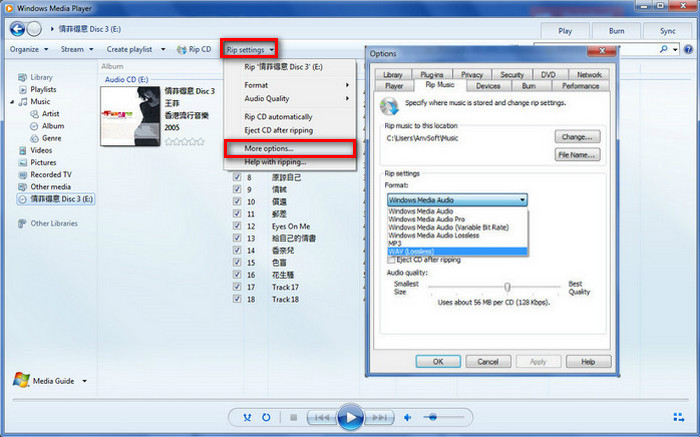Choose More options... from the menu
Screen dimensions: 700x437
tap(290, 149)
